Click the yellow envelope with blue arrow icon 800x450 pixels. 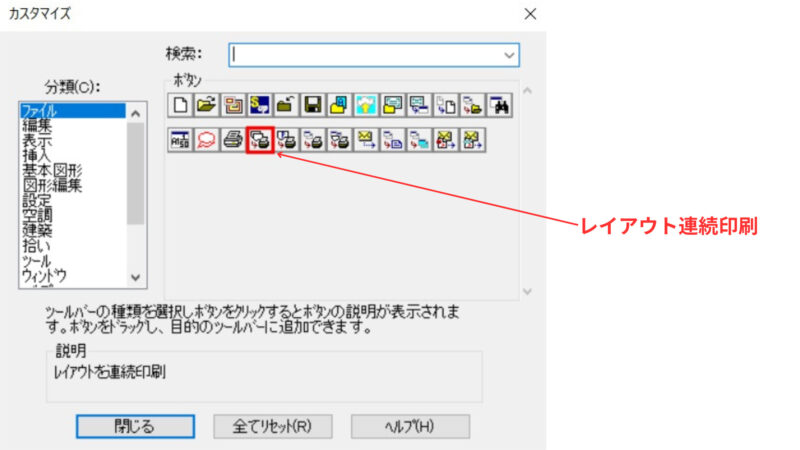tap(366, 140)
